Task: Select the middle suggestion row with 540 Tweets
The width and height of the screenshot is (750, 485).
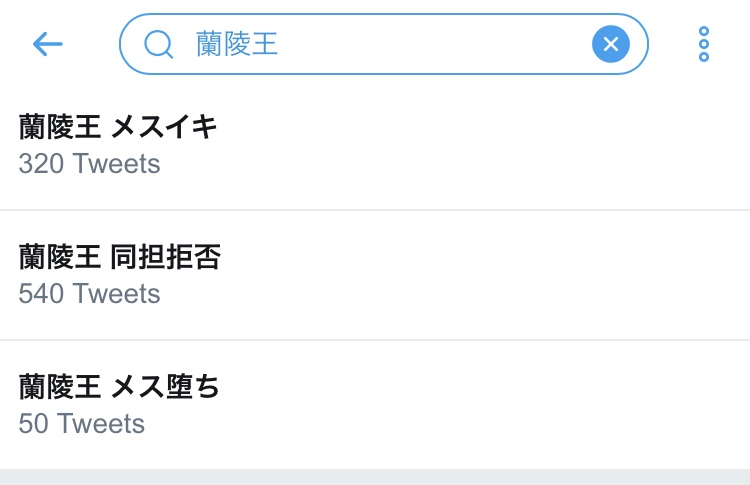Action: coord(375,276)
